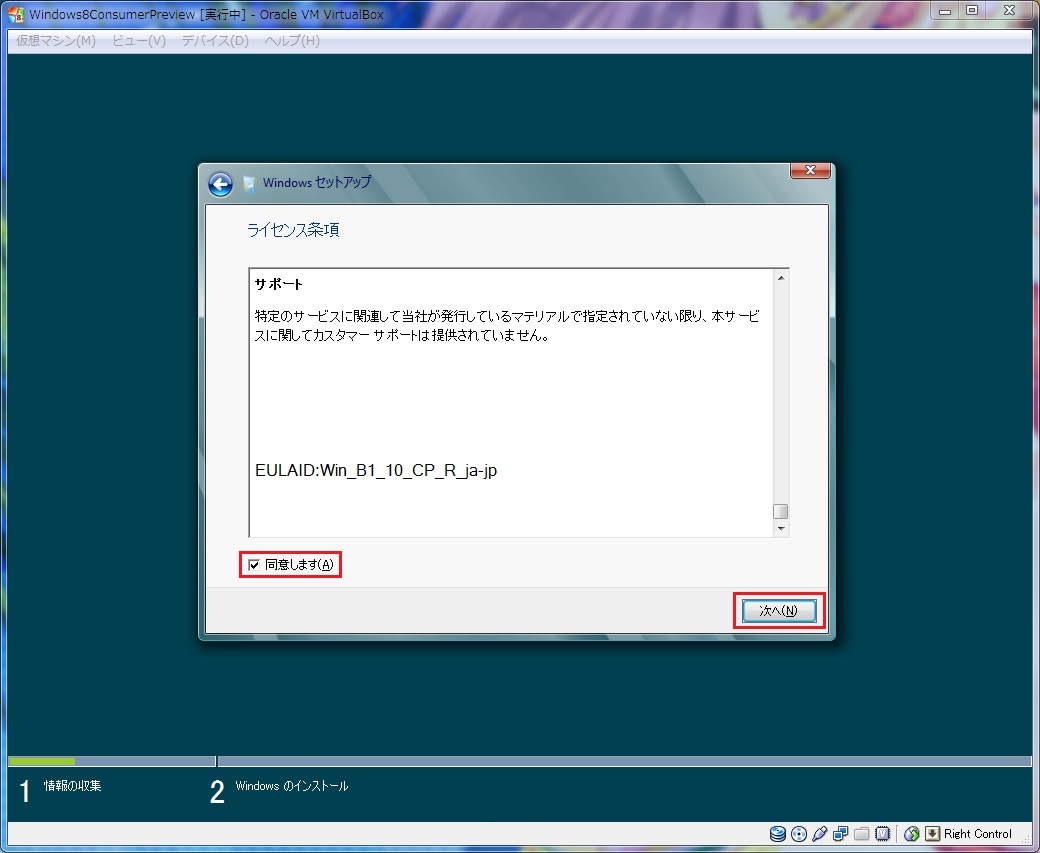
Task: Open the ヘルプ(H) menu
Action: point(292,41)
